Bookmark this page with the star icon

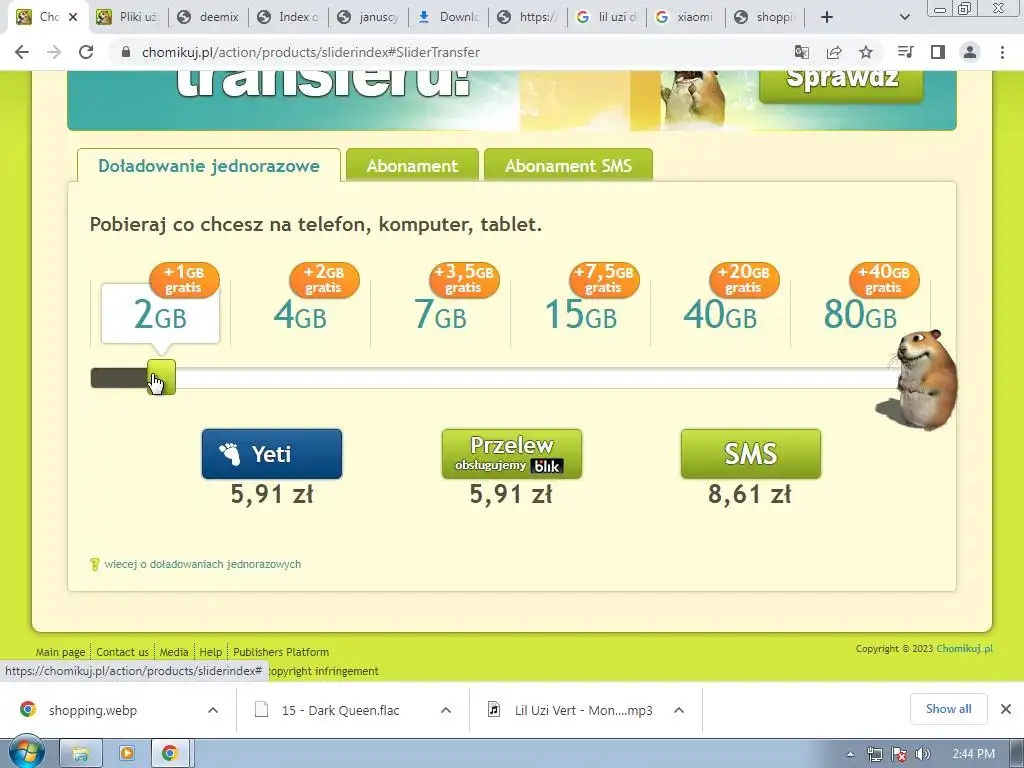[866, 52]
